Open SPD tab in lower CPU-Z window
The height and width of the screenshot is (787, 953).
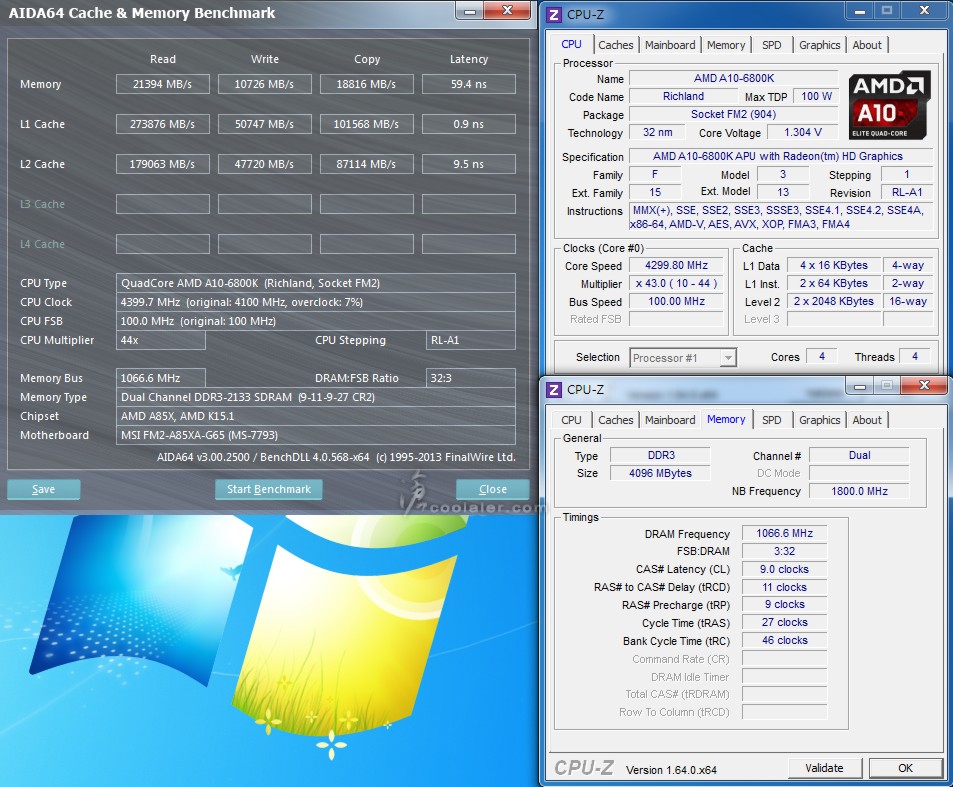[771, 420]
